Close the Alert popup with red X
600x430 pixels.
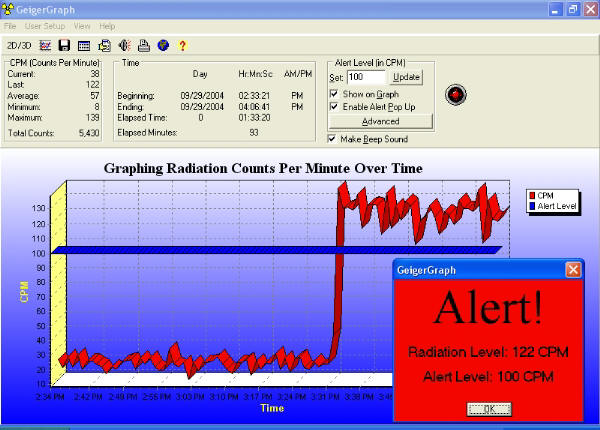[573, 270]
